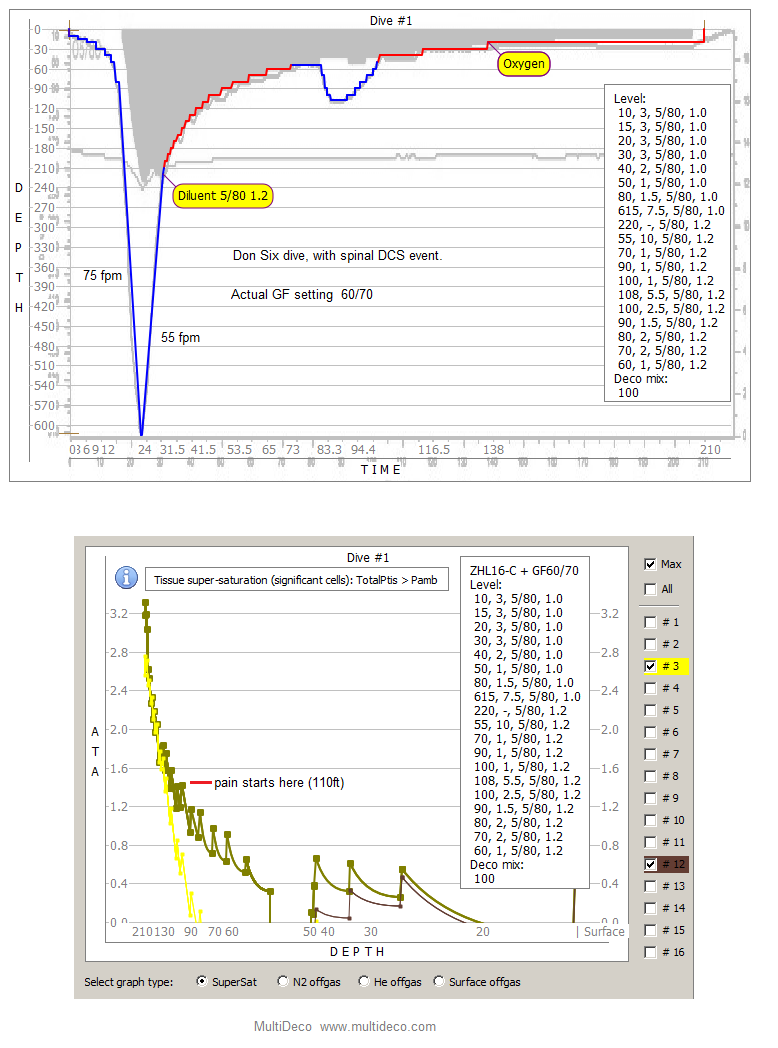Screen dimensions: 778x1048
Task: Check compartment # 7 checkbox
Action: 650,755
